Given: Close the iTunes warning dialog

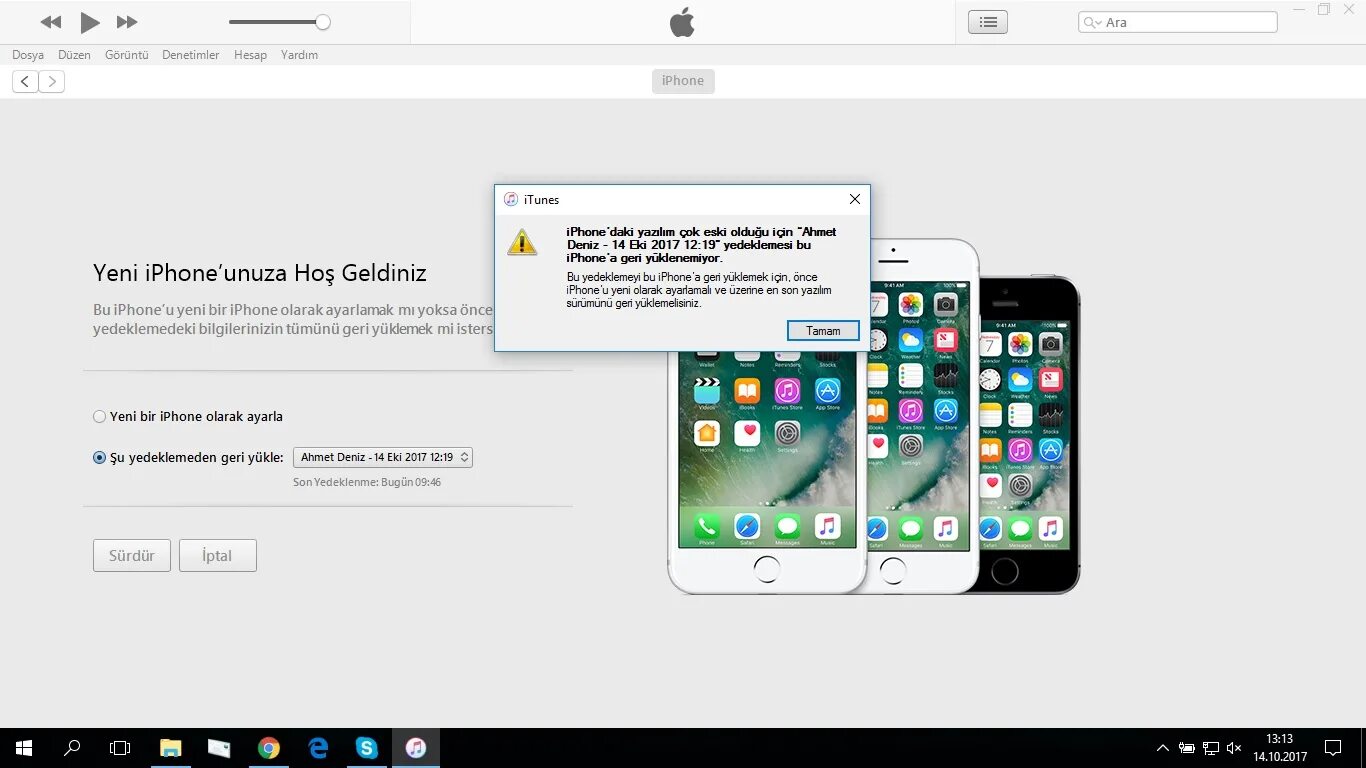Looking at the screenshot, I should [854, 199].
